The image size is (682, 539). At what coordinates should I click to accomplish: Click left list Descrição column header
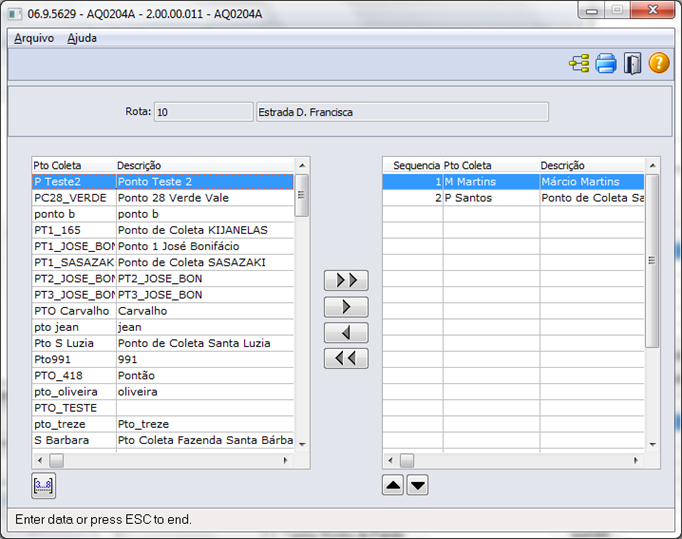205,165
